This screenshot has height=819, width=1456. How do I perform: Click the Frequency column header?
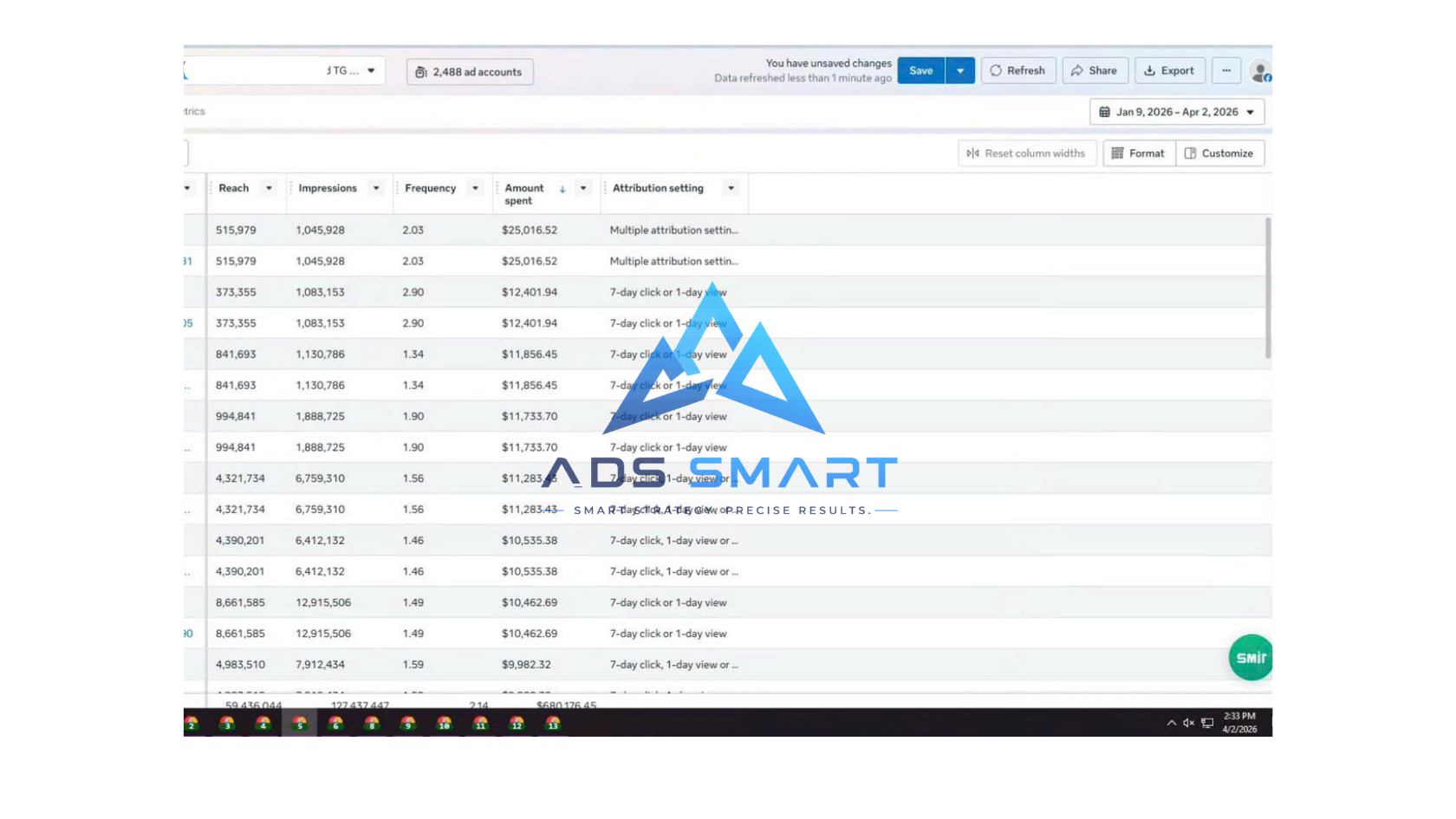click(x=430, y=188)
